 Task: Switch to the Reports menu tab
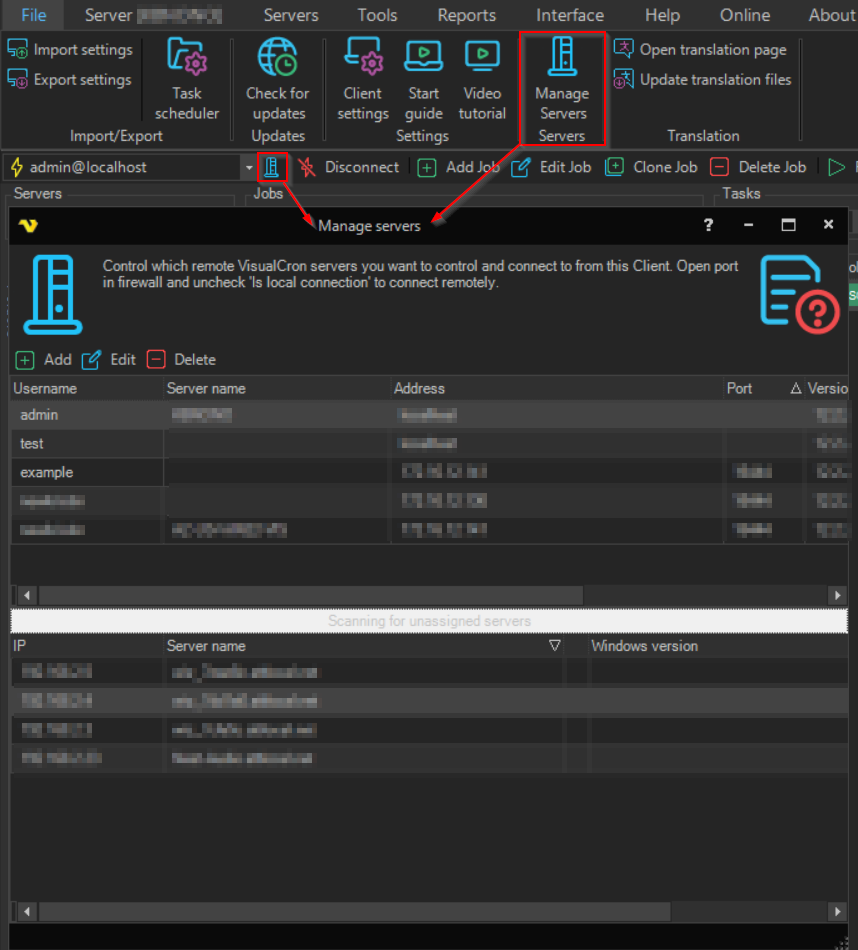[466, 15]
